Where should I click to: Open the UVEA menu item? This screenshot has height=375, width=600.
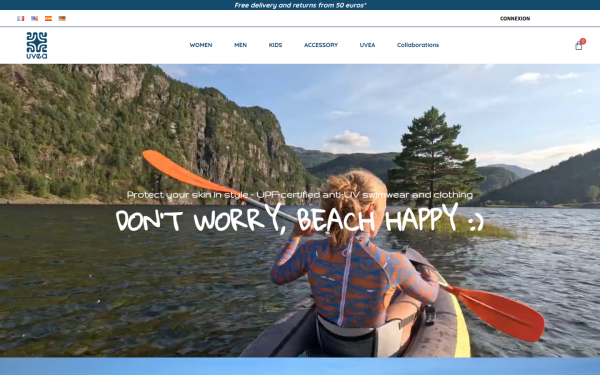pyautogui.click(x=367, y=45)
